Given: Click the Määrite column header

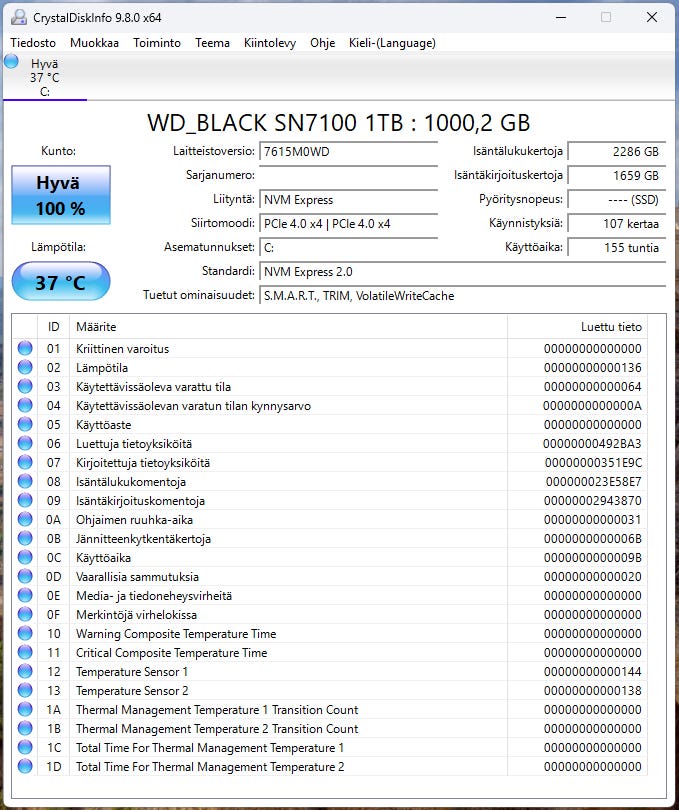Looking at the screenshot, I should point(288,327).
